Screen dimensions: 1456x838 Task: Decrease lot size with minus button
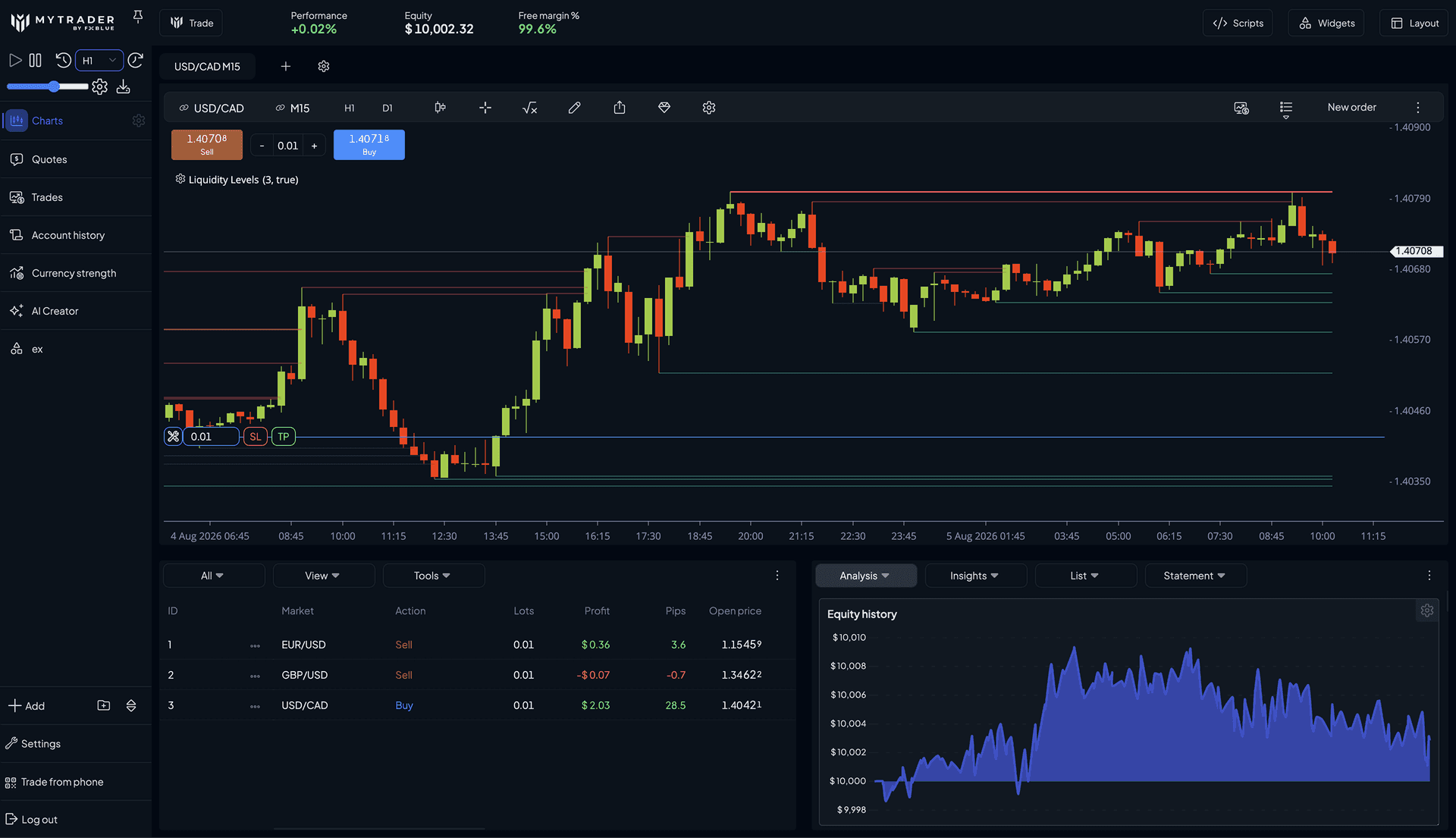pos(262,146)
